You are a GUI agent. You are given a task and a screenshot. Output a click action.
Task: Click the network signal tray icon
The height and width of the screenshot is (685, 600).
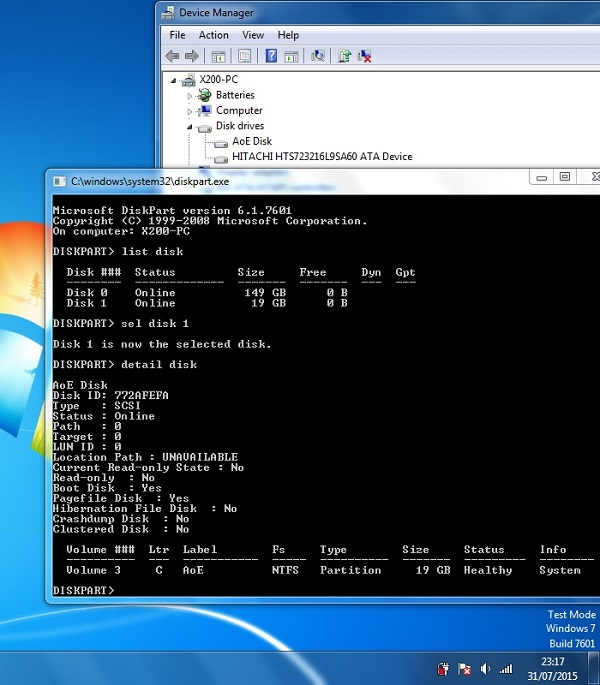click(506, 668)
